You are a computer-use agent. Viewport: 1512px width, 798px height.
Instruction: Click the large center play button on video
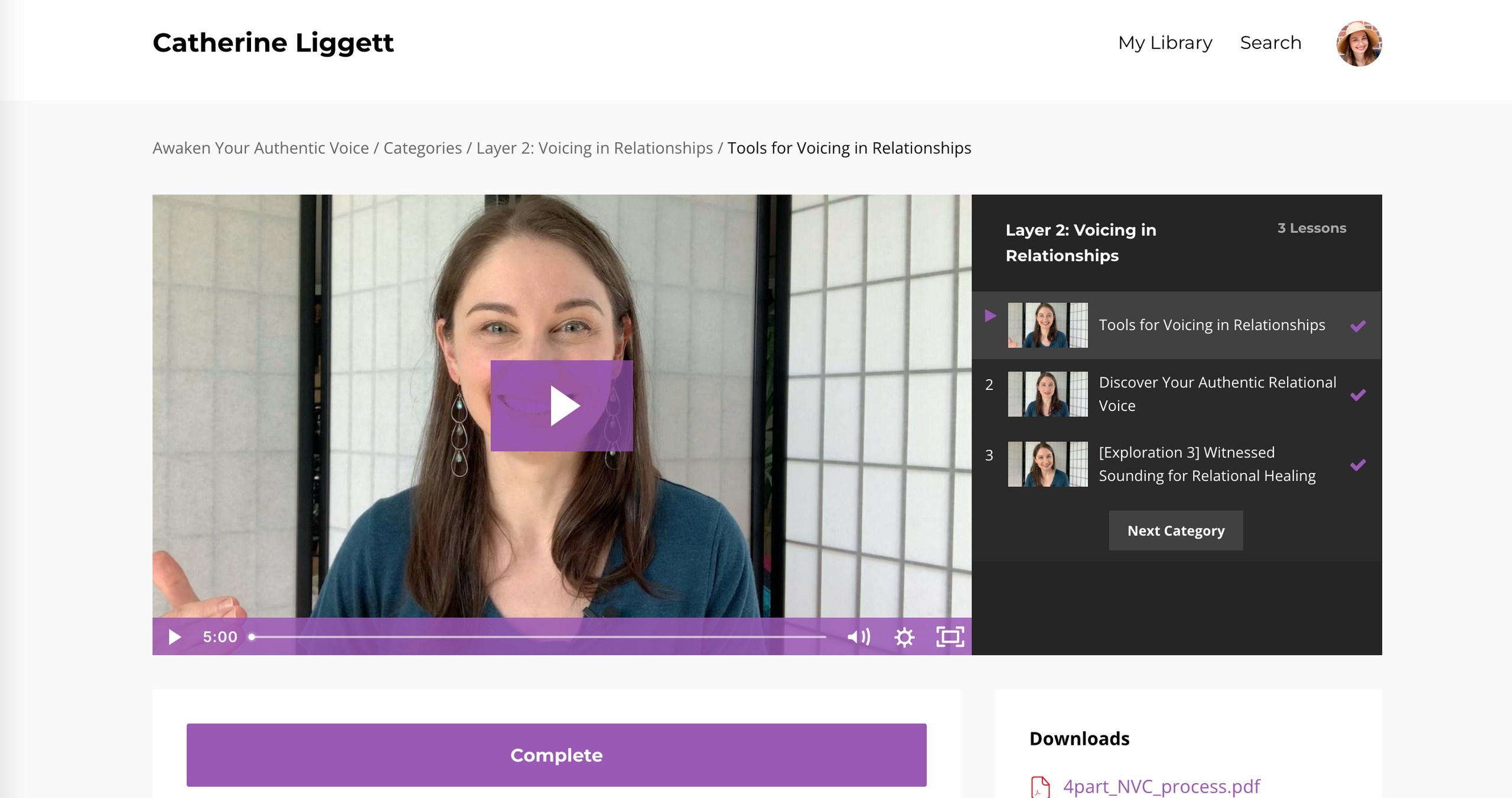click(561, 406)
